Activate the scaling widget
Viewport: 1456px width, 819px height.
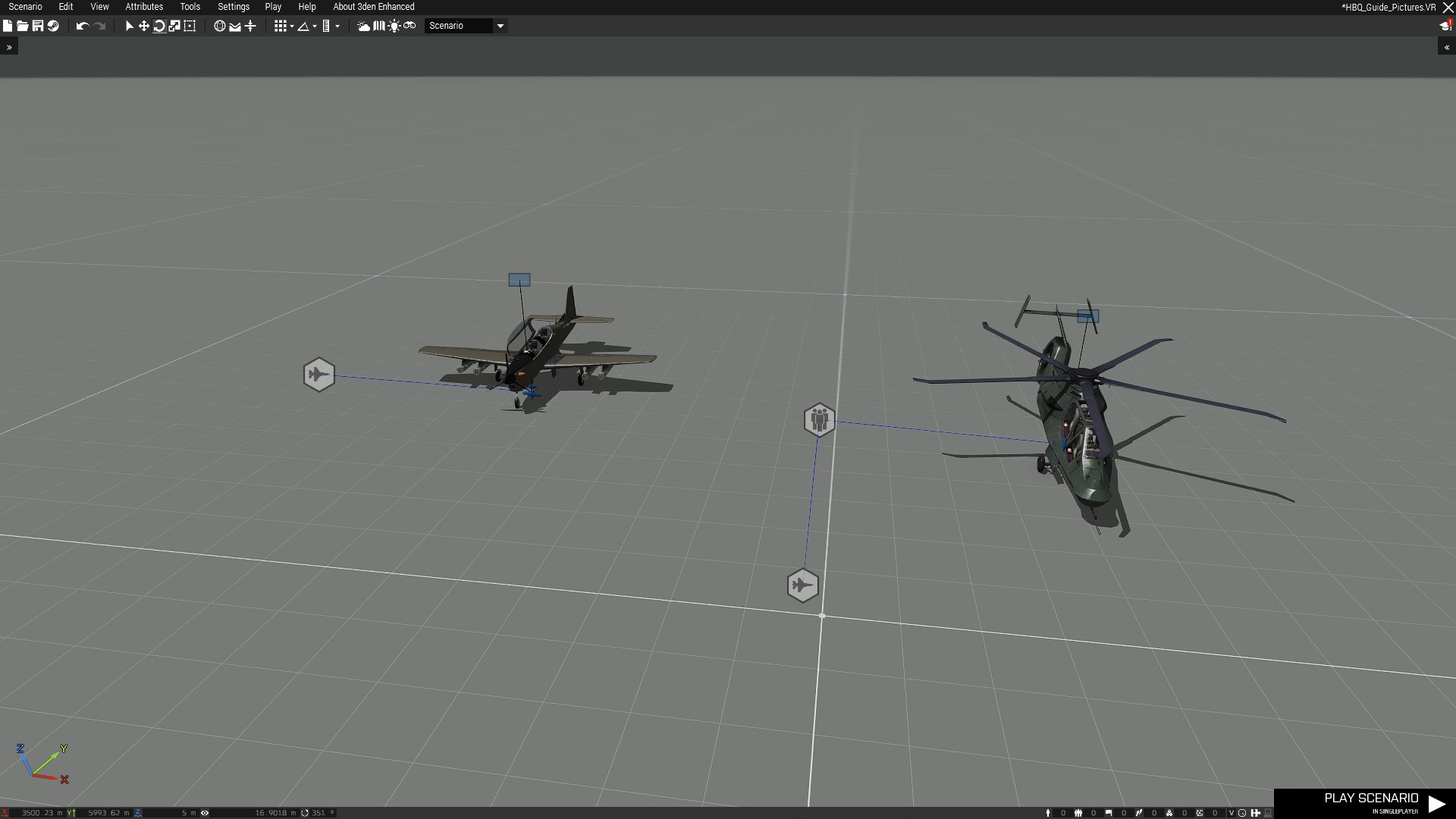click(x=174, y=26)
